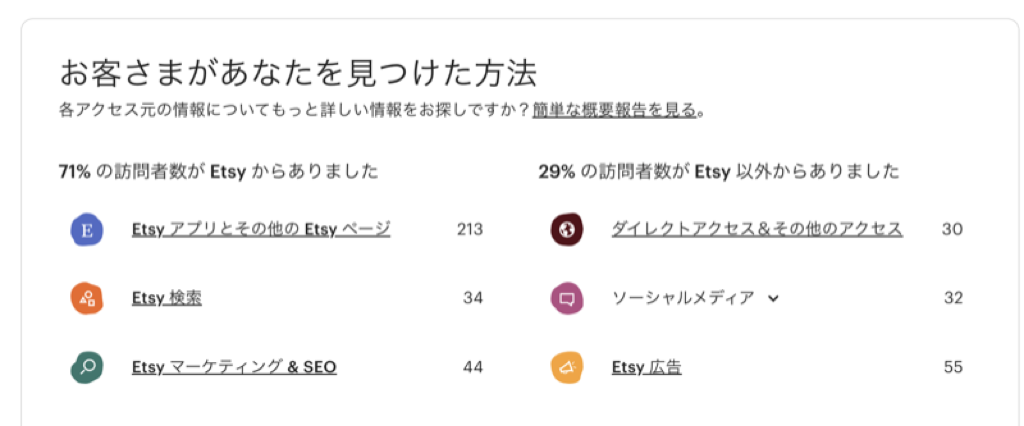Click the green magnifier マーケティング & SEO icon
Viewport: 1024px width, 426px height.
point(88,367)
